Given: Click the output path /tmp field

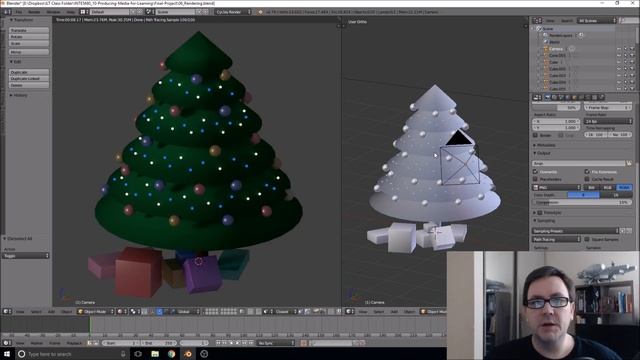Looking at the screenshot, I should pos(578,163).
